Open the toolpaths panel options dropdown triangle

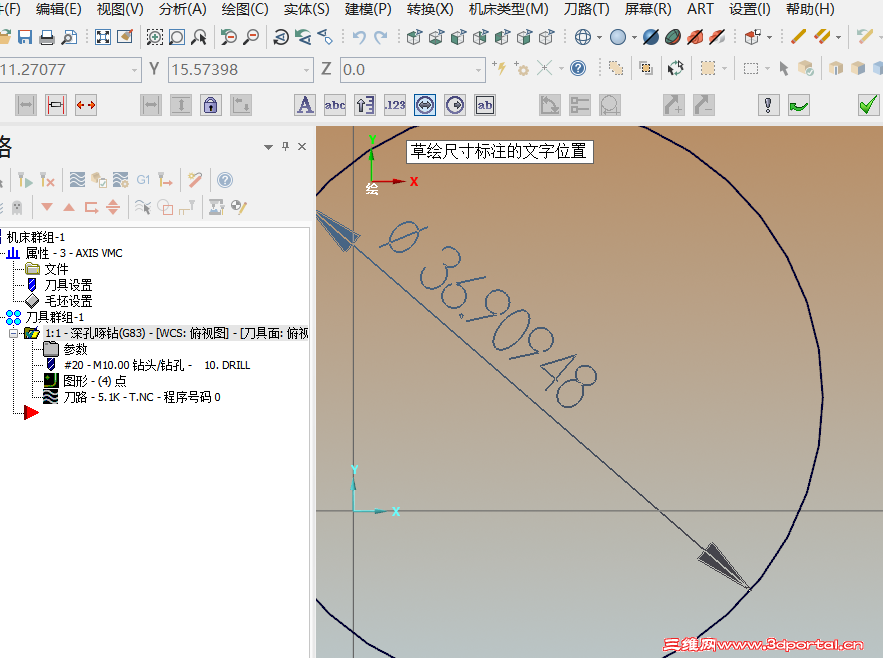pos(268,147)
